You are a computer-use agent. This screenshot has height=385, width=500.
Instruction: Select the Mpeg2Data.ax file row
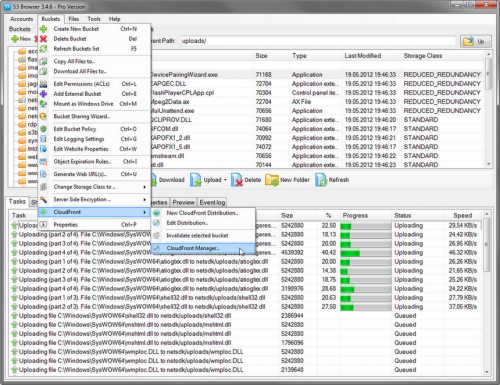click(x=316, y=102)
